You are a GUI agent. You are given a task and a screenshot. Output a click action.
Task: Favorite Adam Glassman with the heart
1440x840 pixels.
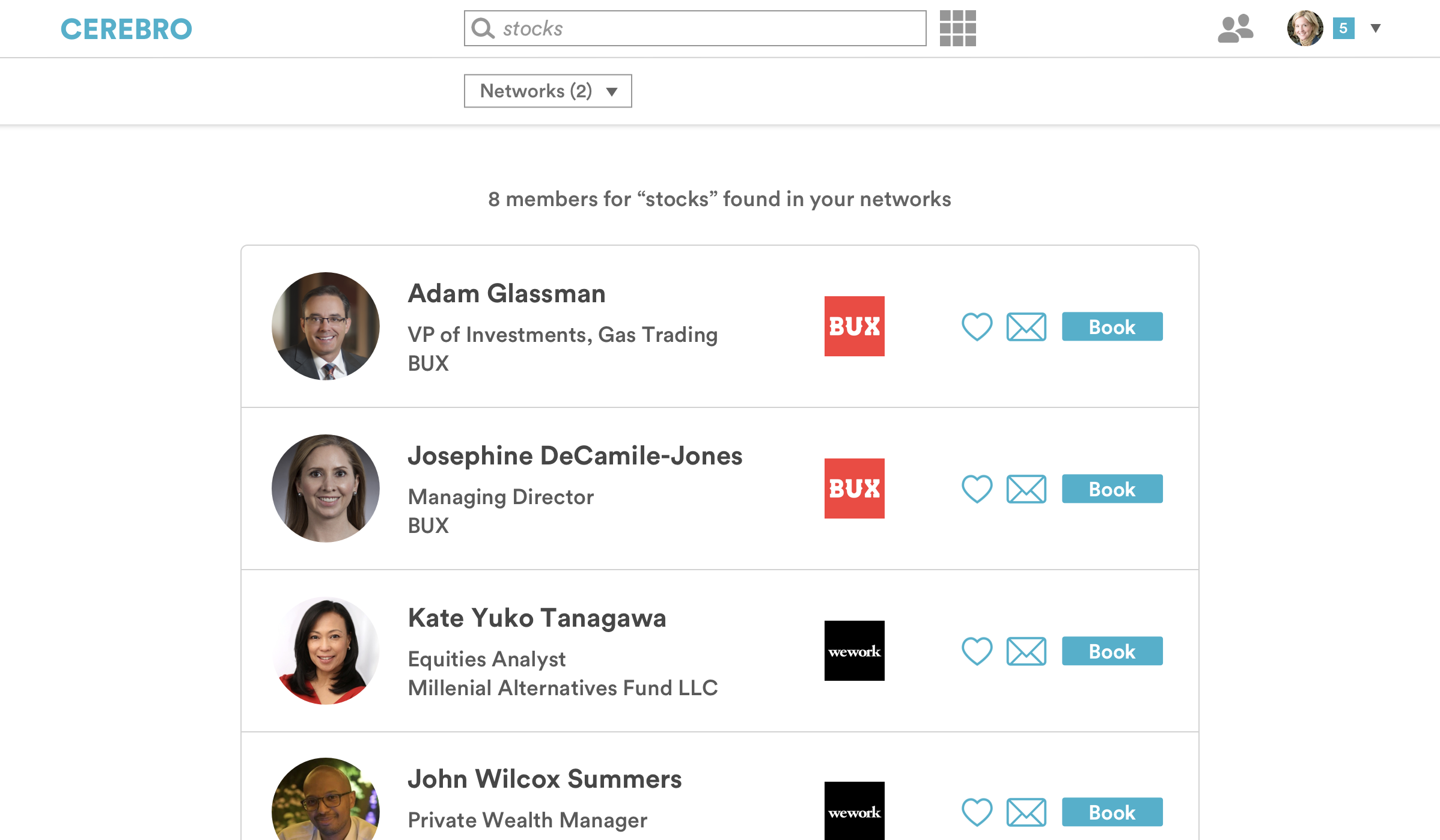(977, 327)
